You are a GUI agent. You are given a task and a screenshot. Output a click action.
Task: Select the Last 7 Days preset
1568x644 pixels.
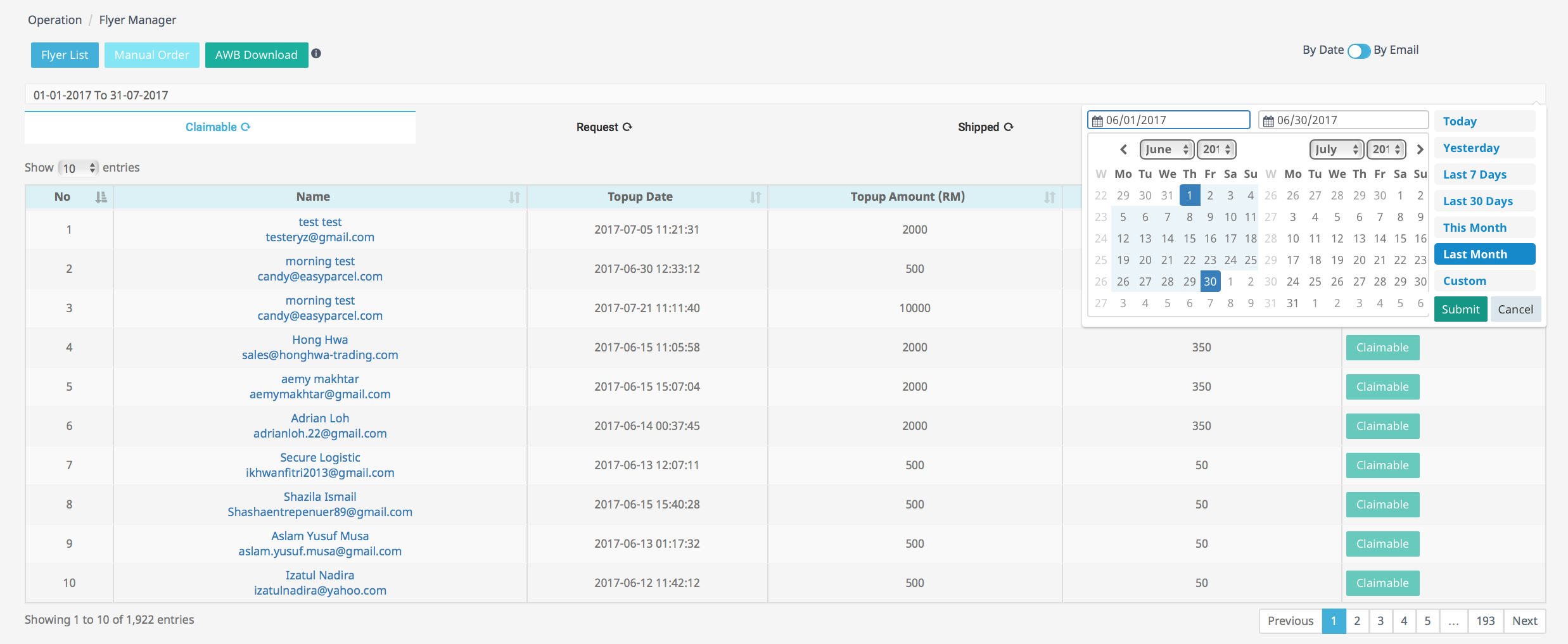[x=1474, y=175]
